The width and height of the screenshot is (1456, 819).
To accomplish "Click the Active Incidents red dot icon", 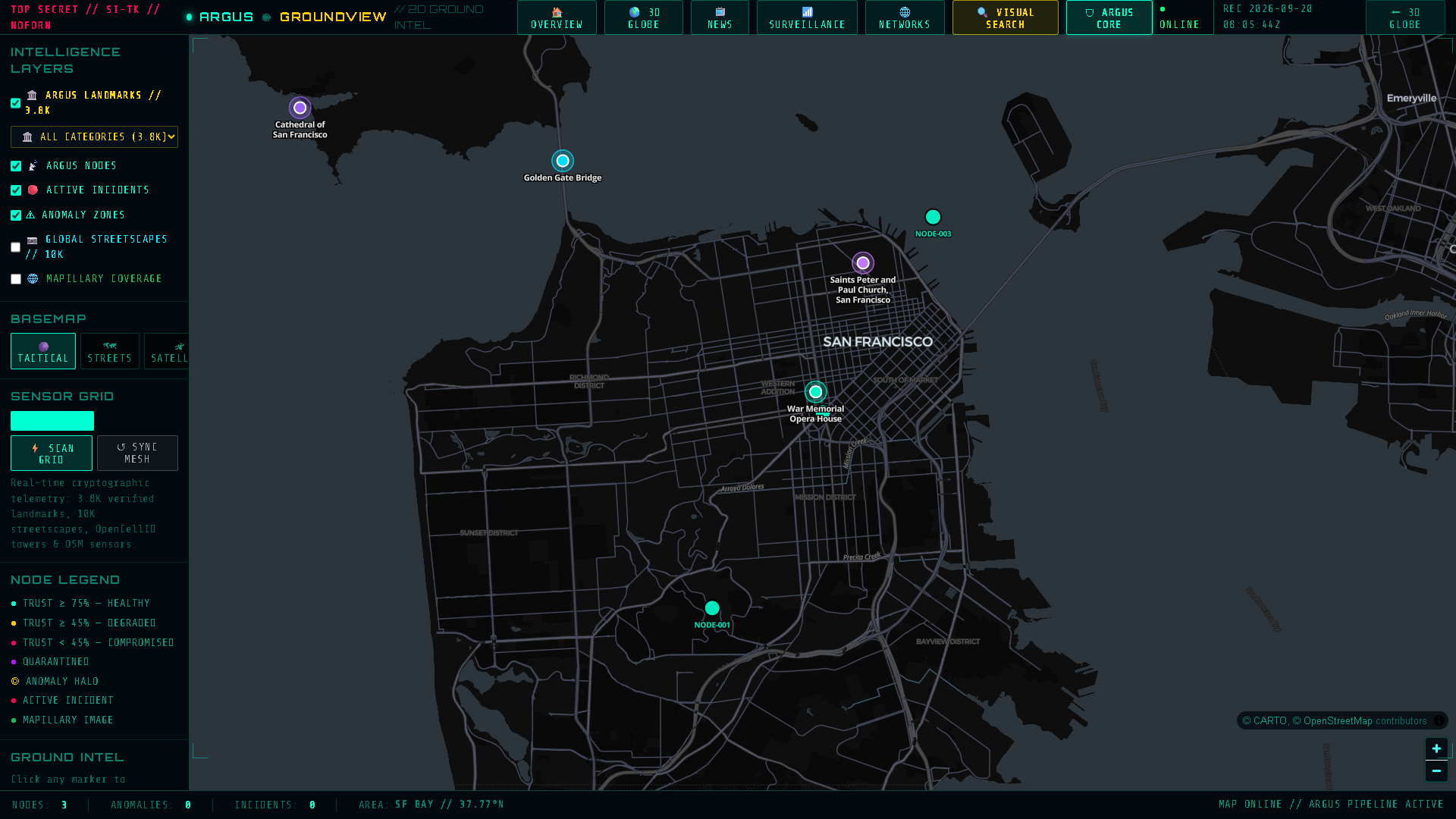I will coord(33,190).
